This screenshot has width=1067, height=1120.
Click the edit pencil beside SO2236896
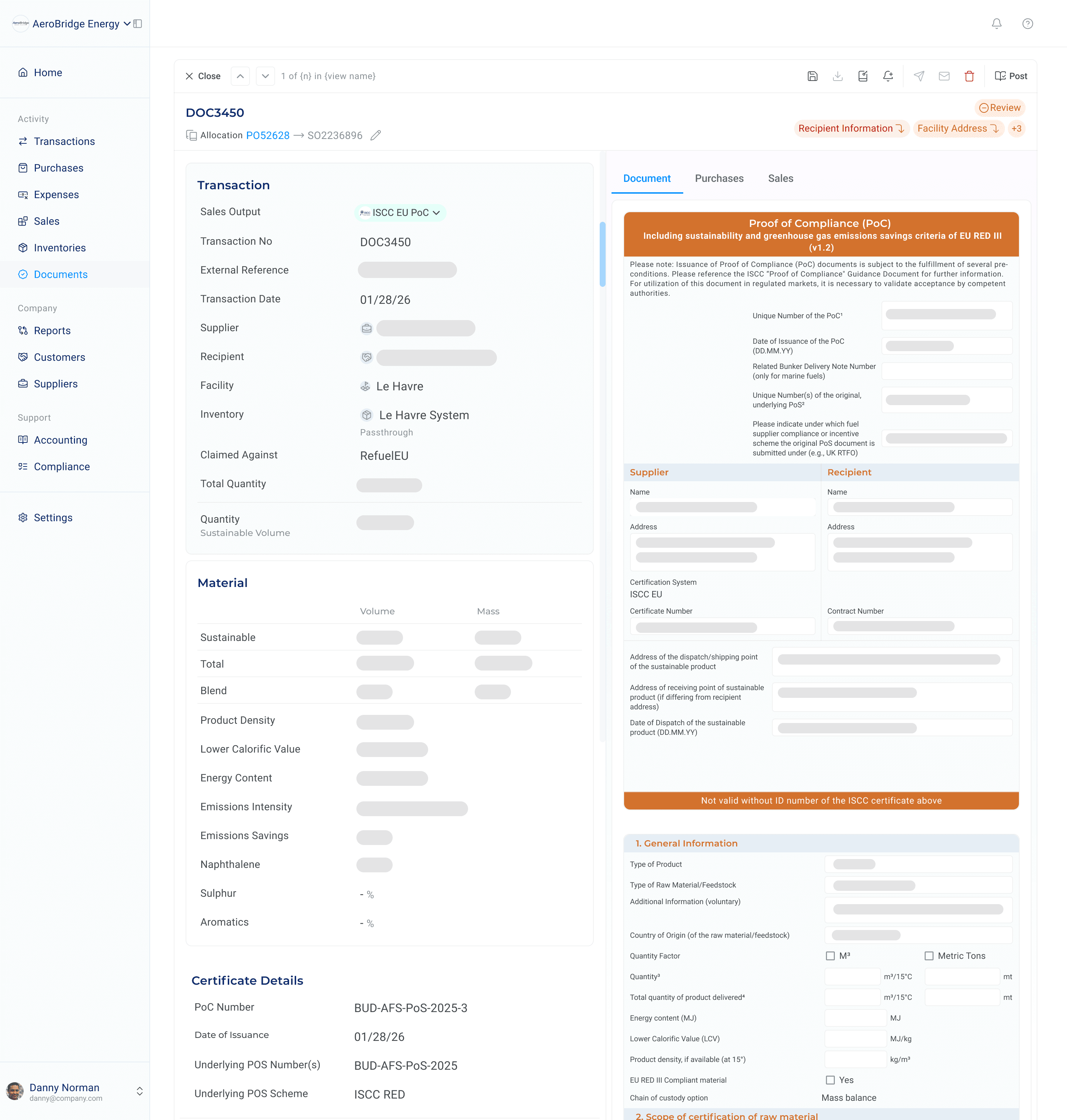point(375,135)
